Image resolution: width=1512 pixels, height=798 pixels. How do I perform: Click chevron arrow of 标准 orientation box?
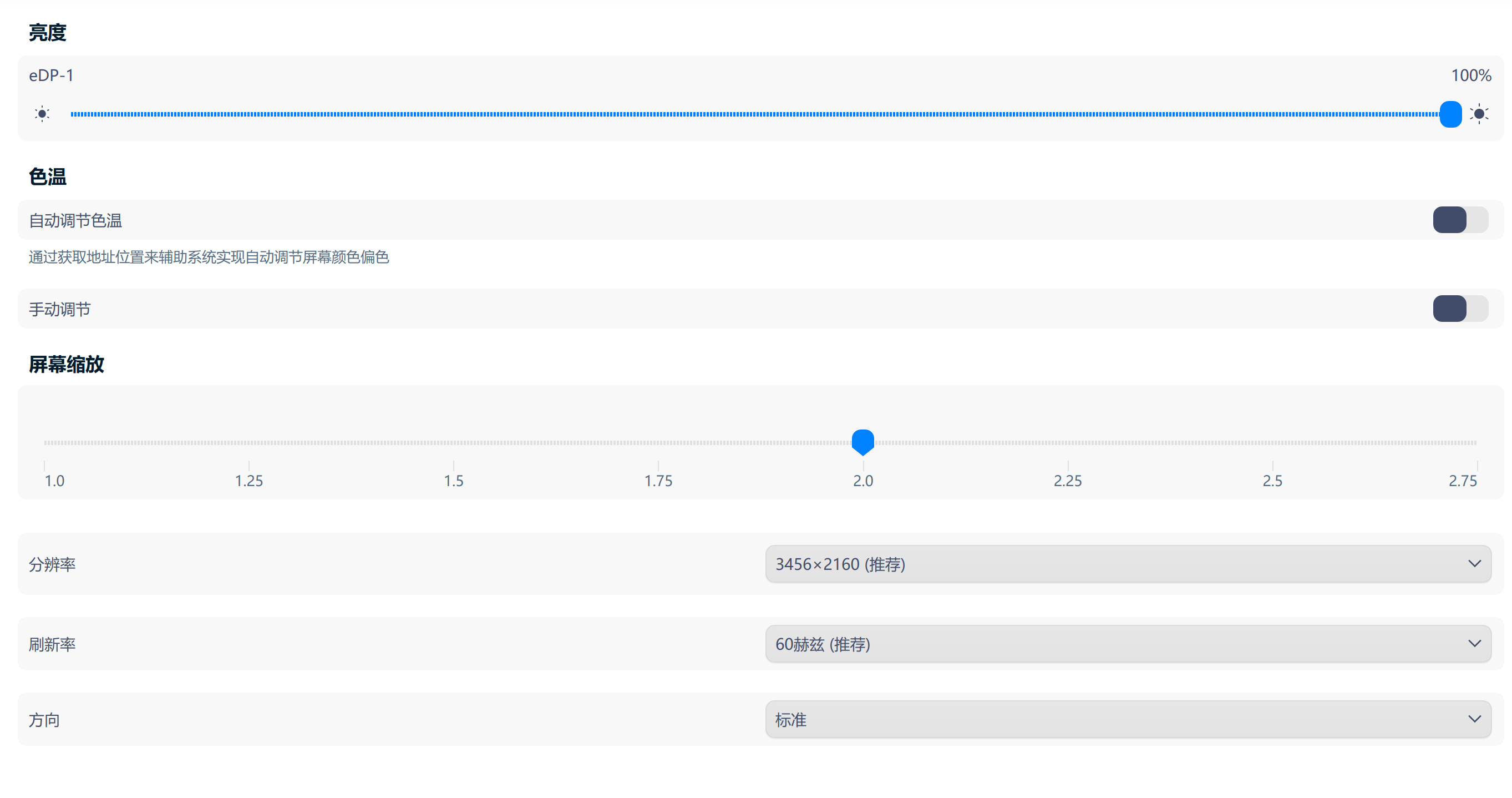1474,719
